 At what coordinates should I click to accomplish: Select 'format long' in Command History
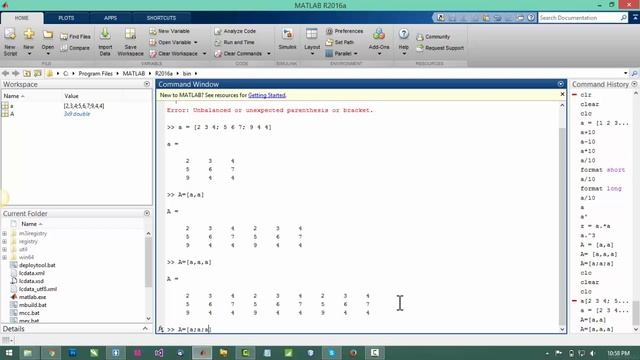tap(601, 189)
